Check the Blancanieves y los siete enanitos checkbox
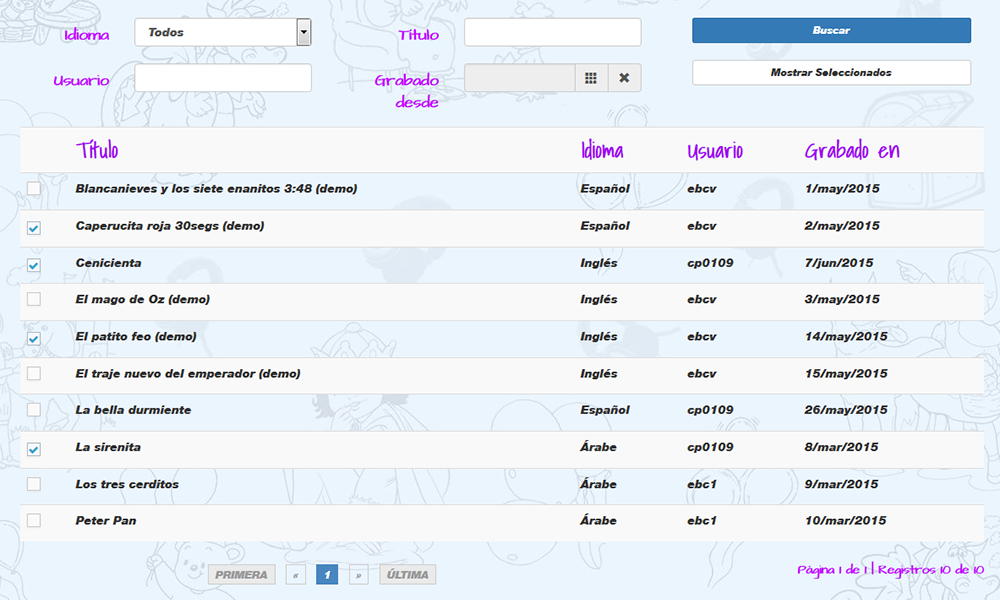The image size is (1000, 600). tap(34, 189)
